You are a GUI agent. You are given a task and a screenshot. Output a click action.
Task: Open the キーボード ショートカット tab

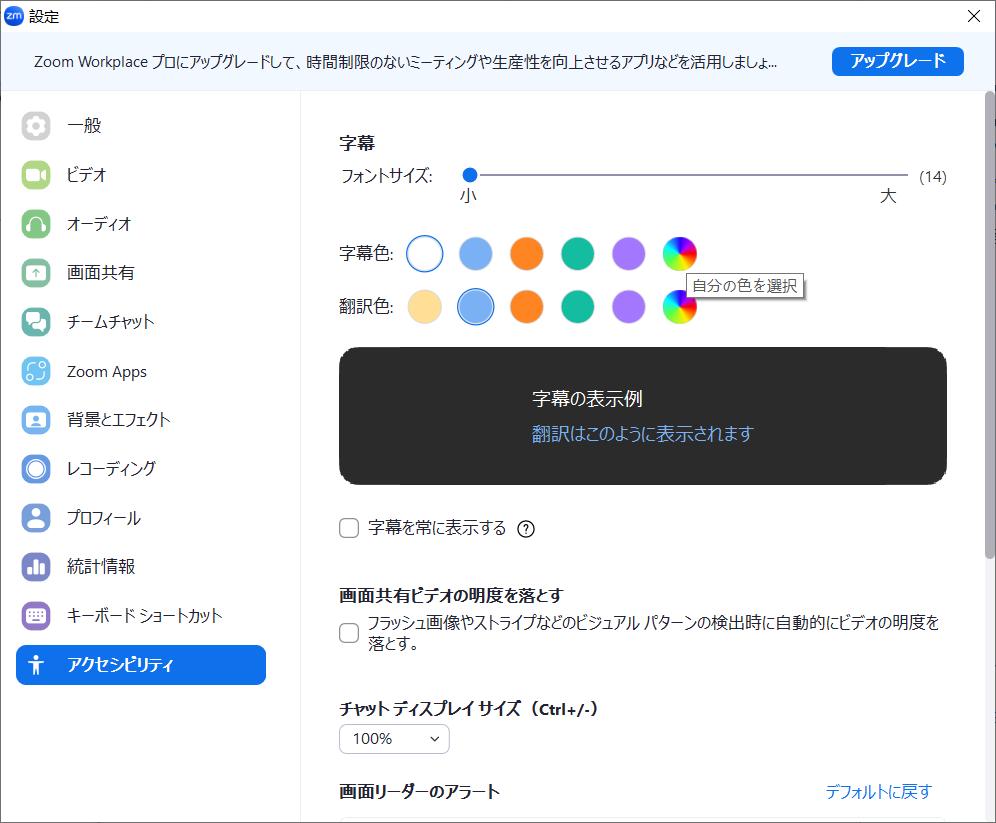(x=141, y=615)
